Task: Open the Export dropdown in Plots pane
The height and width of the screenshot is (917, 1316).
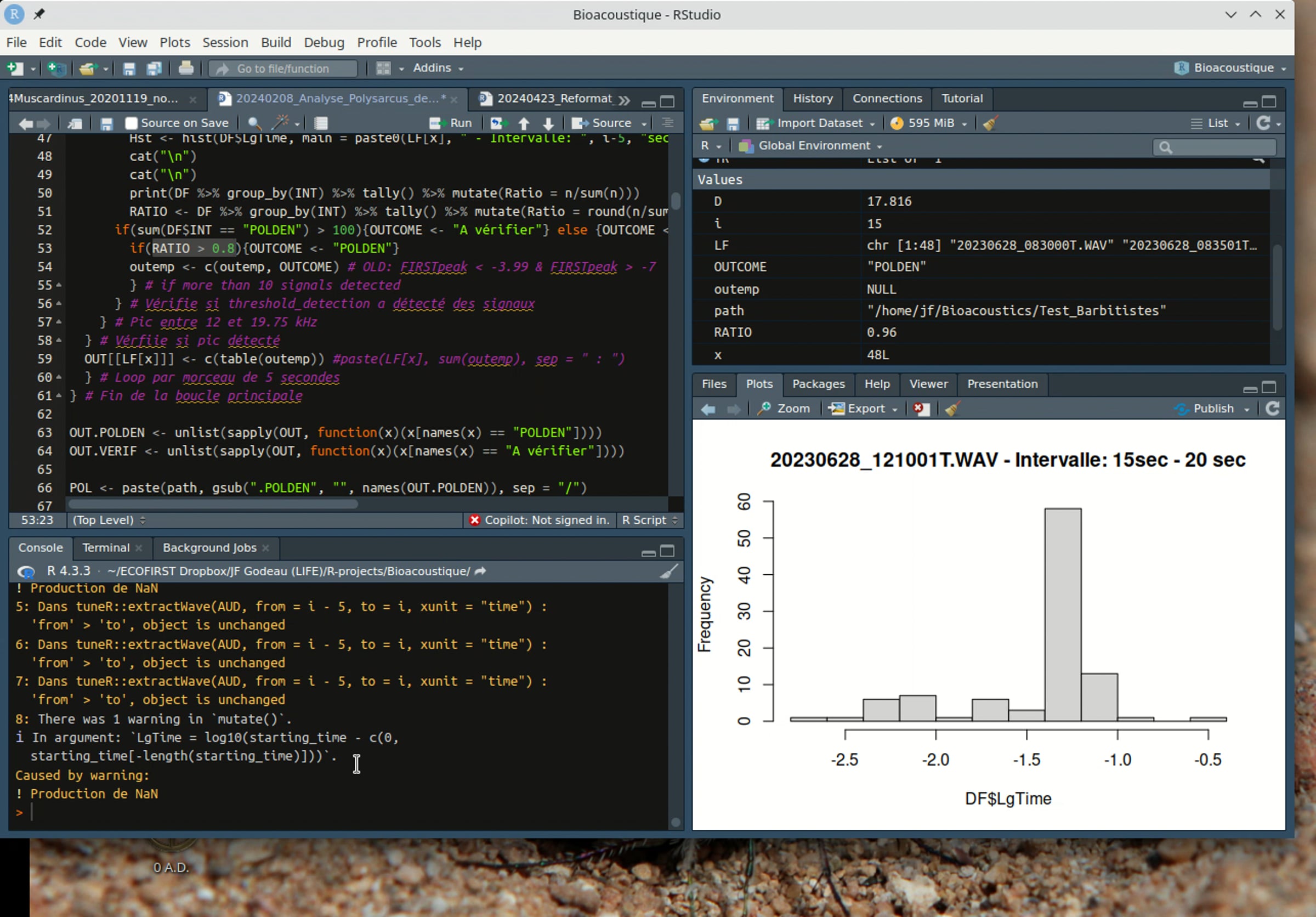Action: click(x=865, y=409)
